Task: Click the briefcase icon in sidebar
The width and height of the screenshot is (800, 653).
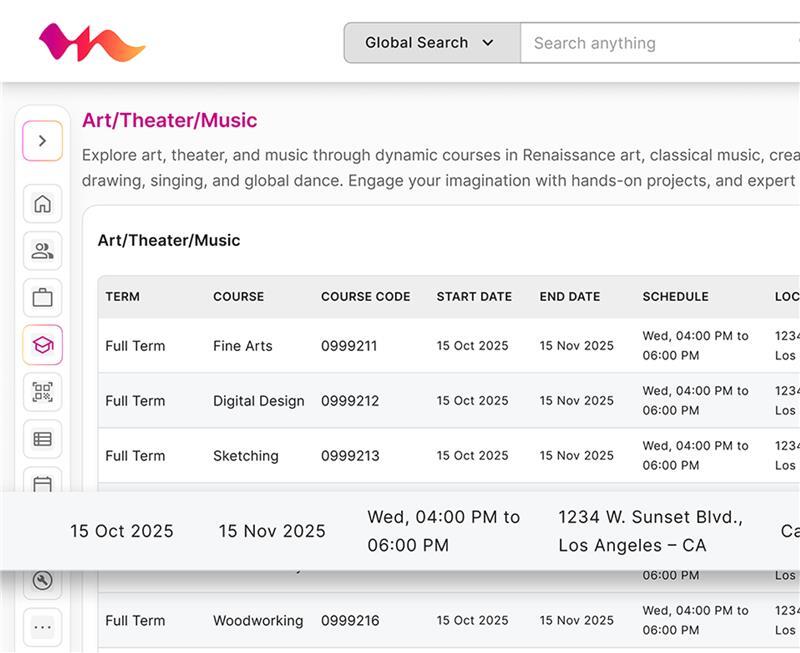Action: point(42,298)
